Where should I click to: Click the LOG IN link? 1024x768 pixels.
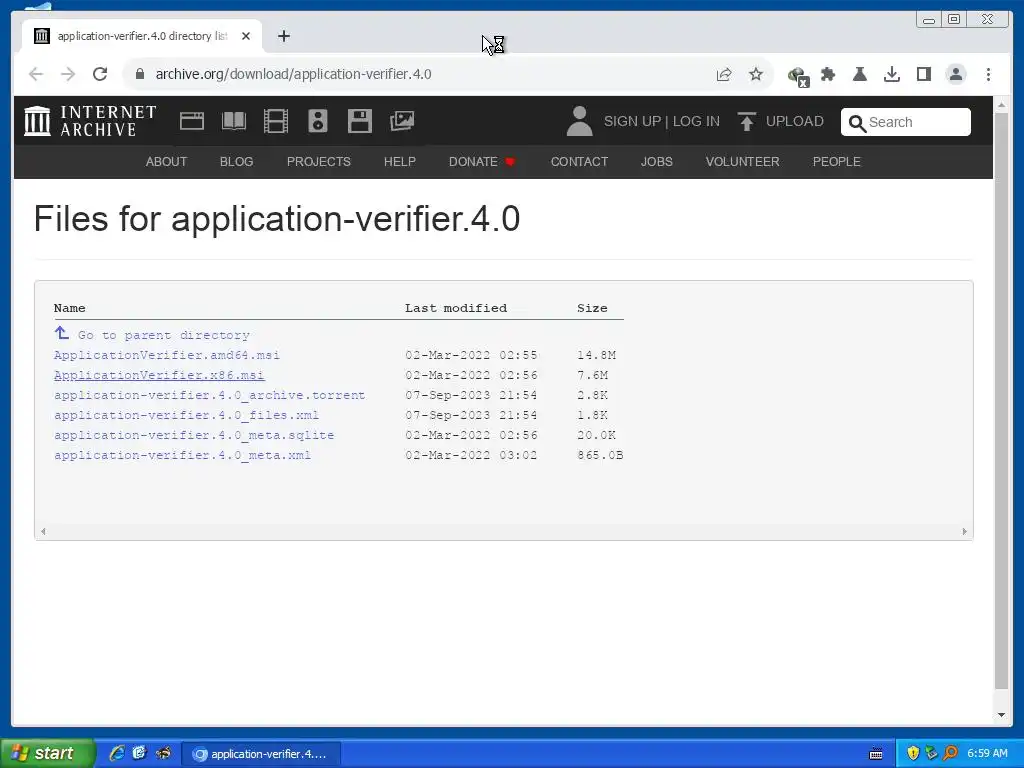[x=696, y=121]
